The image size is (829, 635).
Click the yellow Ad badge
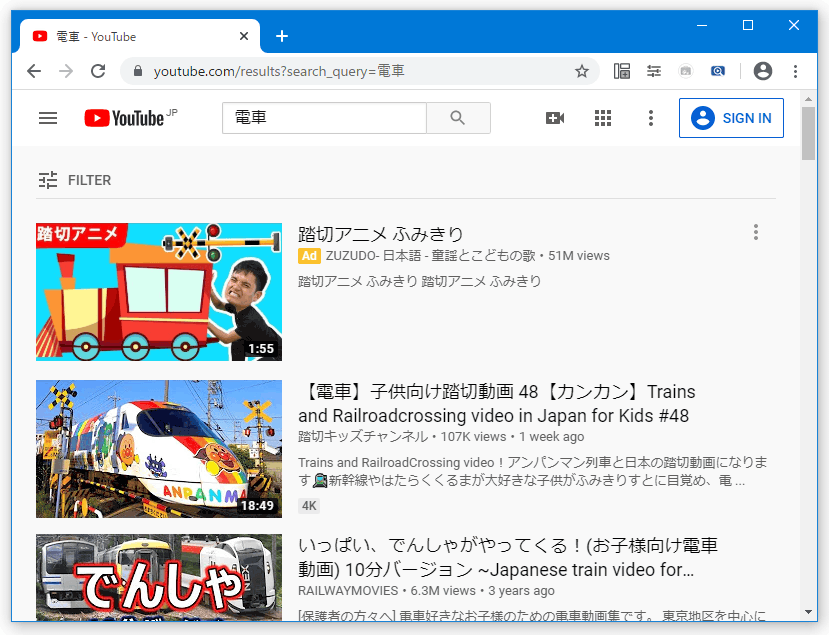[309, 256]
